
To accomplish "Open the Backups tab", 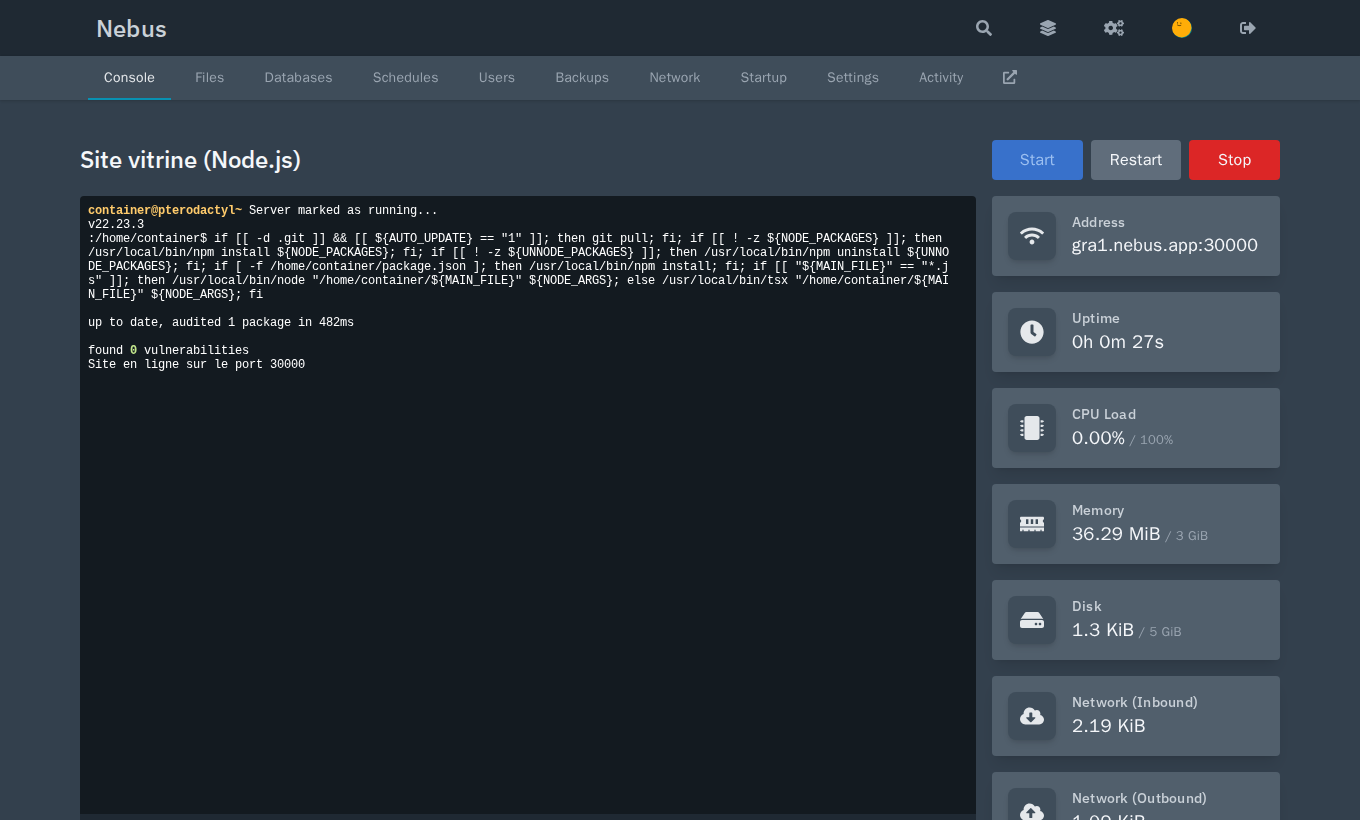I will coord(582,78).
